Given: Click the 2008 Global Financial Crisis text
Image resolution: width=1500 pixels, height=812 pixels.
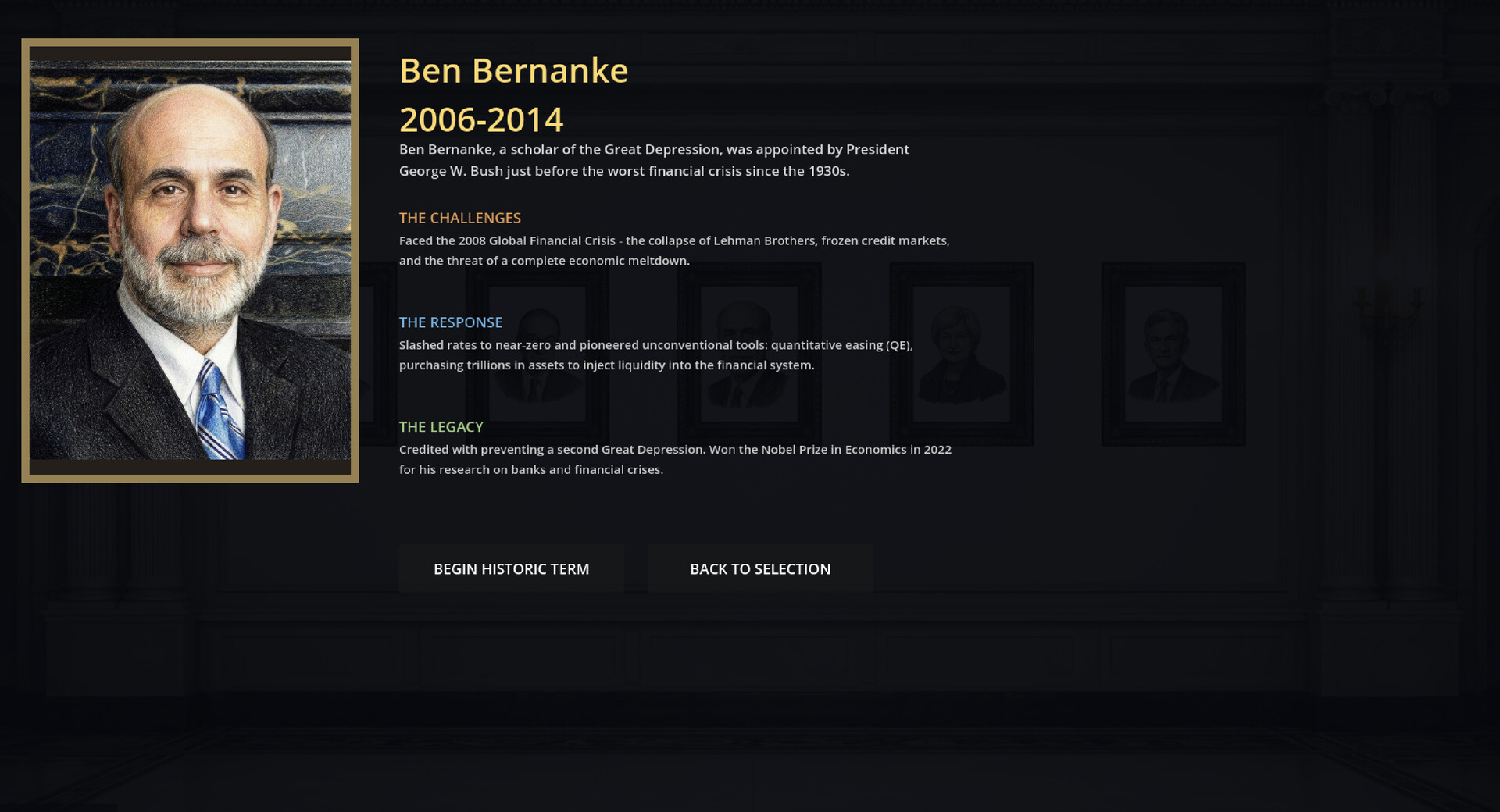Looking at the screenshot, I should [673, 251].
